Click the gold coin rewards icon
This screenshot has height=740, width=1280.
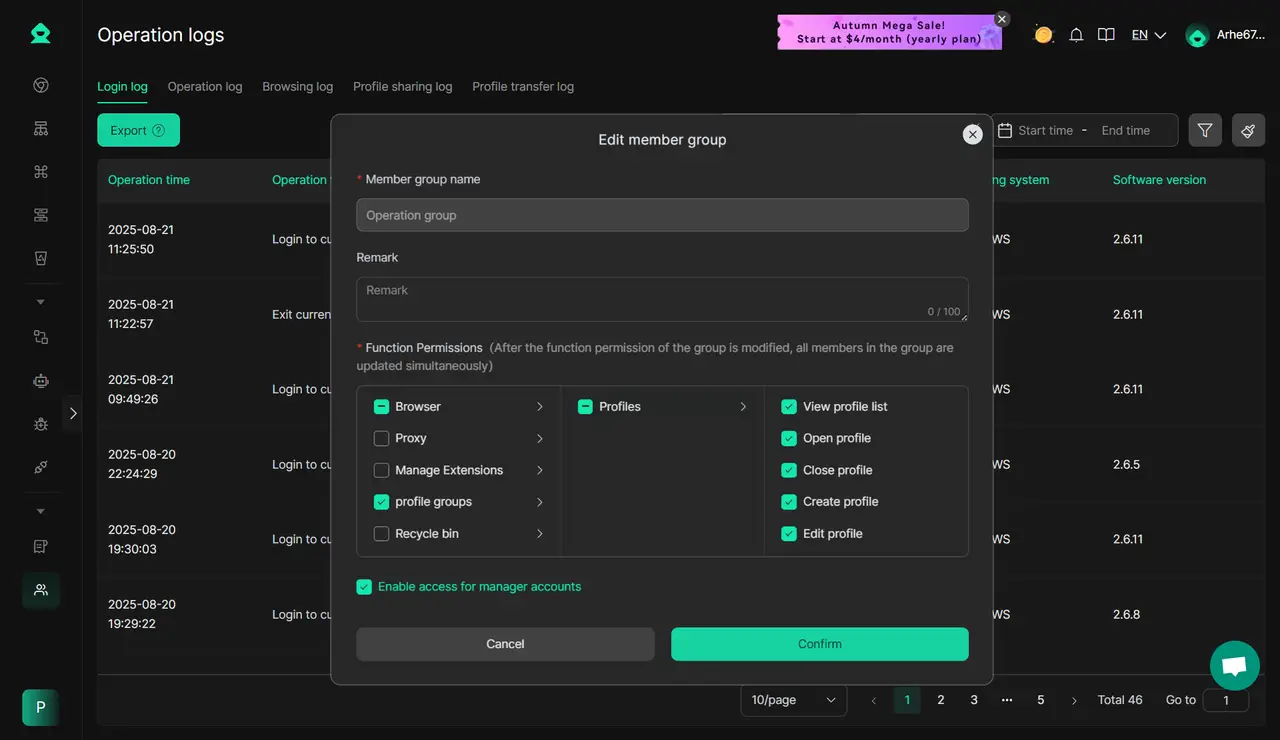coord(1043,35)
